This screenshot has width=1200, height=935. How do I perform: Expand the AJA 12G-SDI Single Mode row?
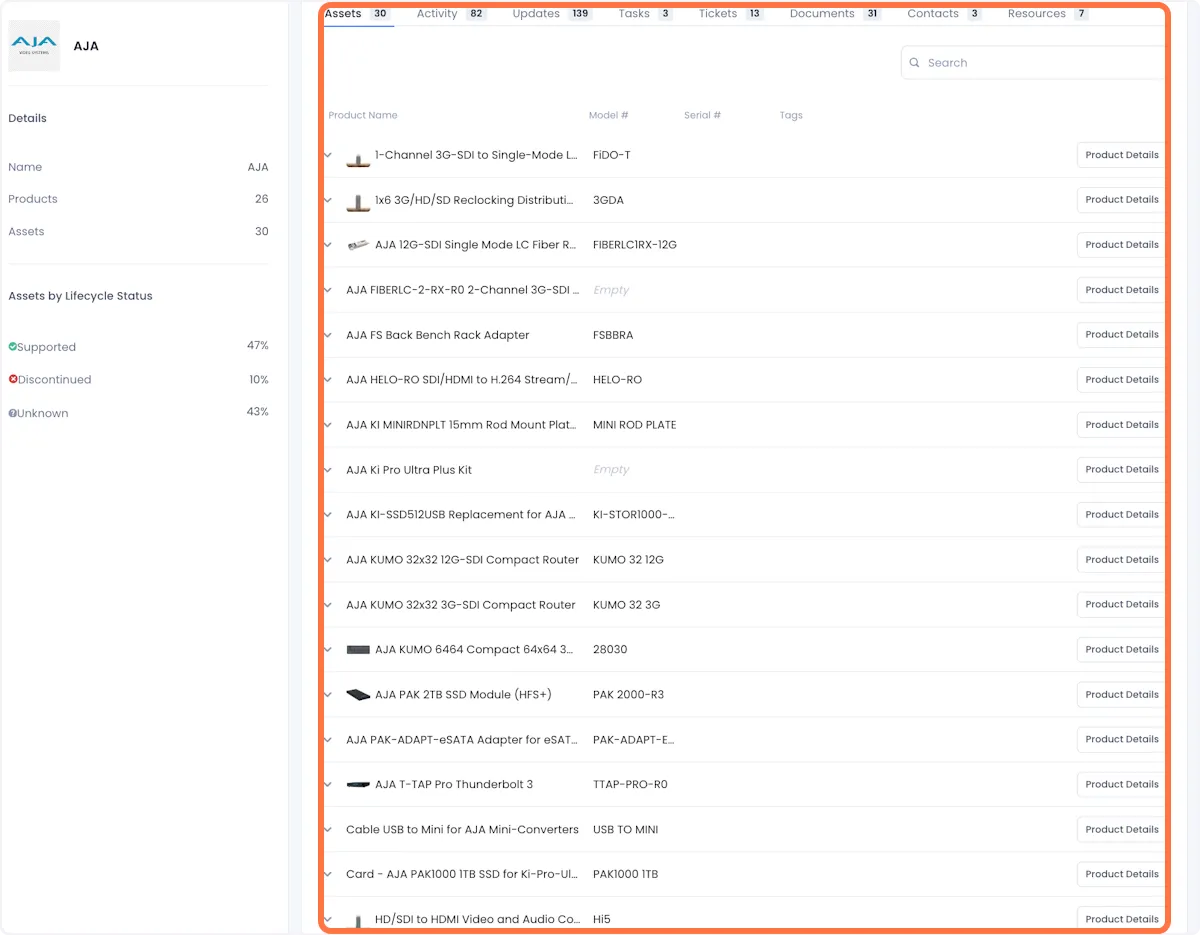pyautogui.click(x=328, y=245)
